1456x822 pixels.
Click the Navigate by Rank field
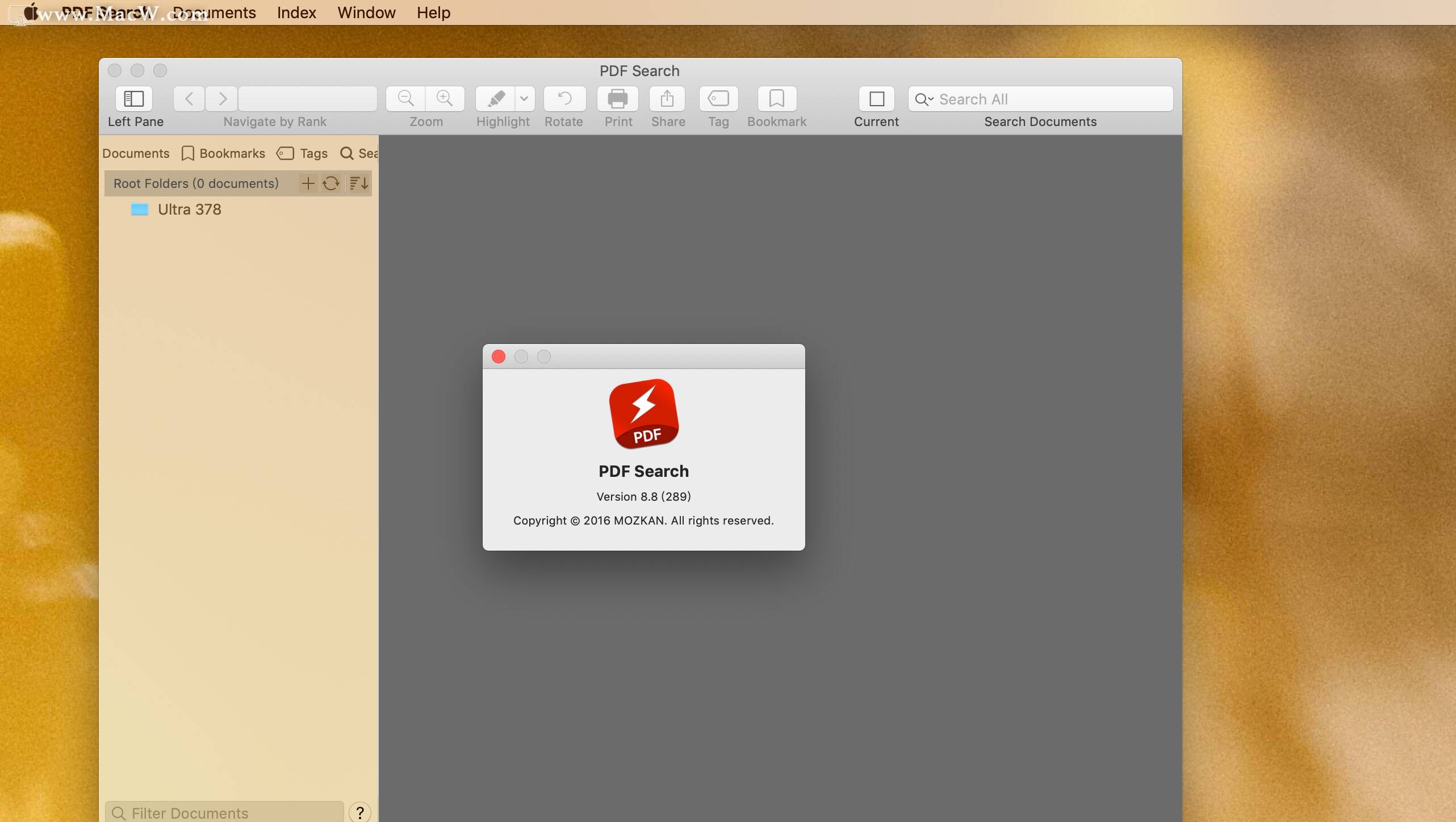(x=307, y=99)
